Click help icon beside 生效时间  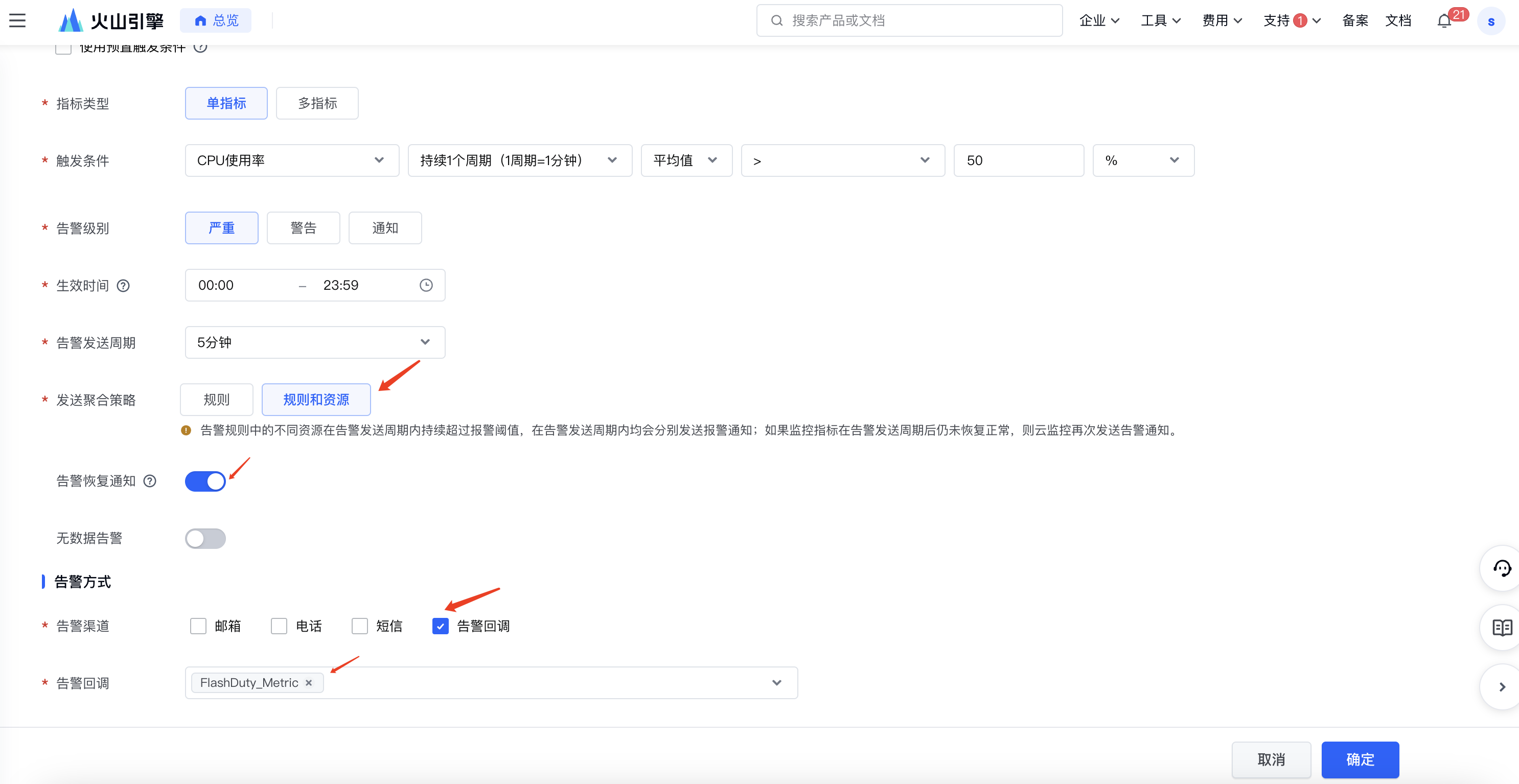(123, 286)
